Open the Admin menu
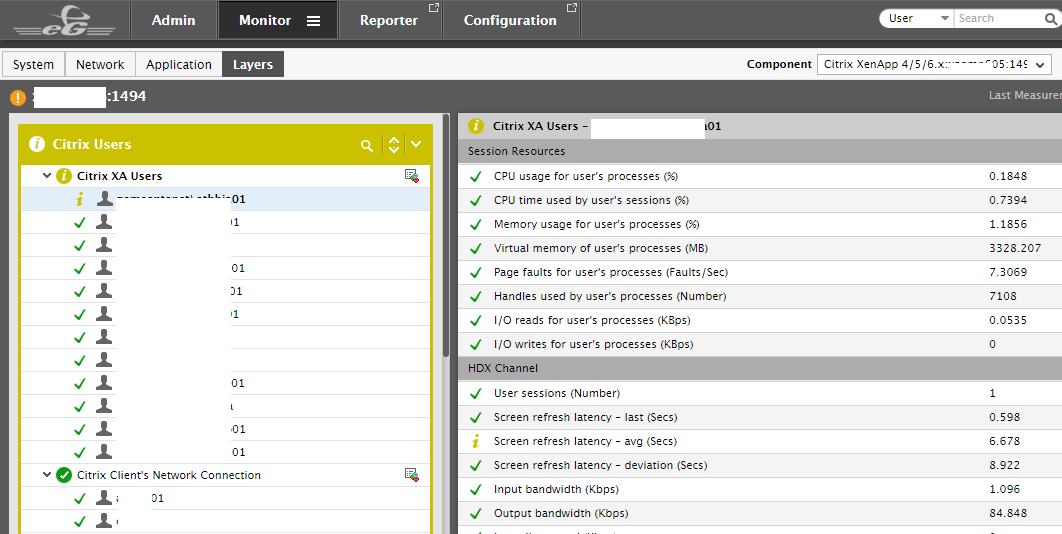 tap(173, 20)
